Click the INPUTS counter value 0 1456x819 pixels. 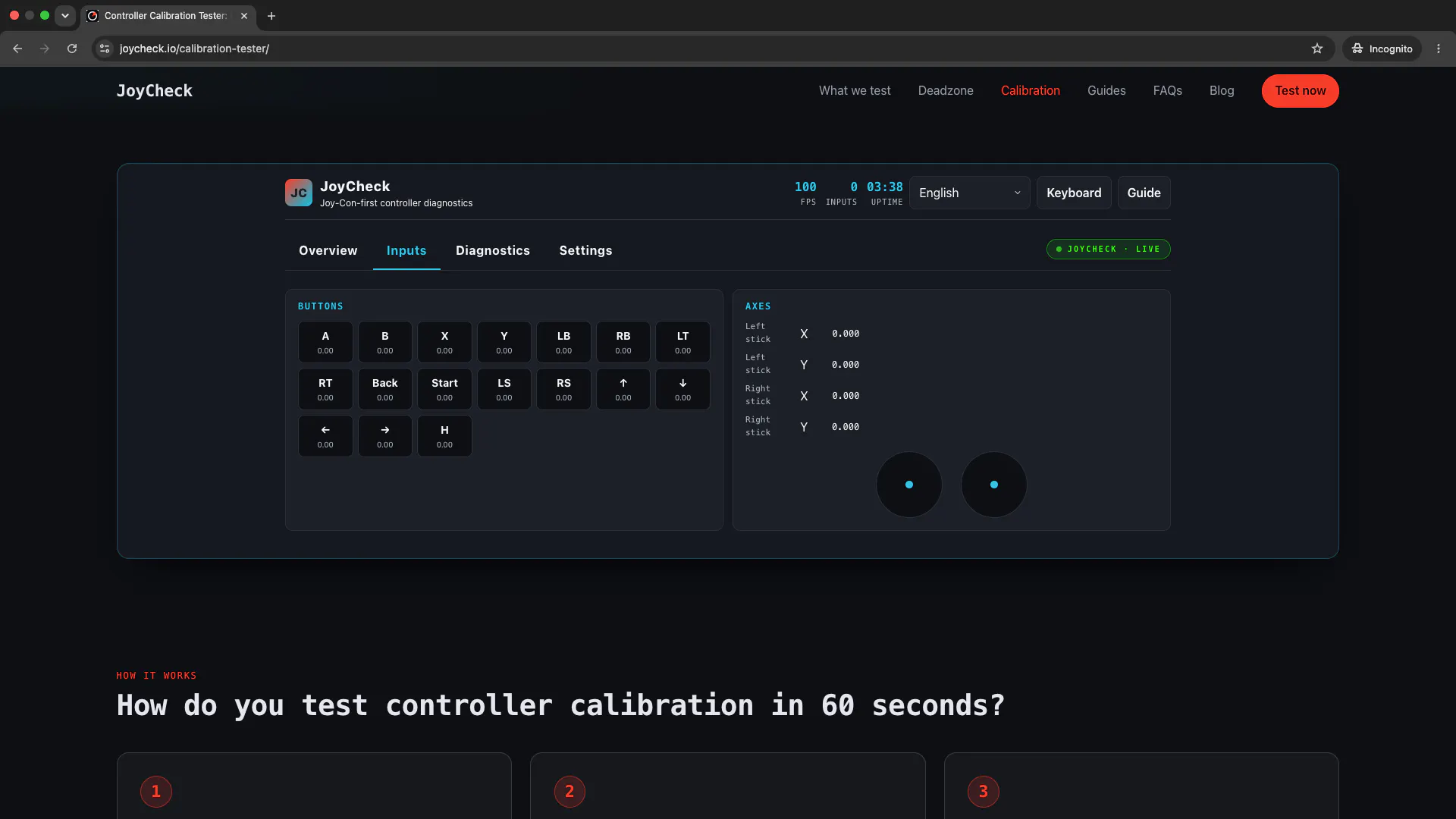[x=854, y=187]
